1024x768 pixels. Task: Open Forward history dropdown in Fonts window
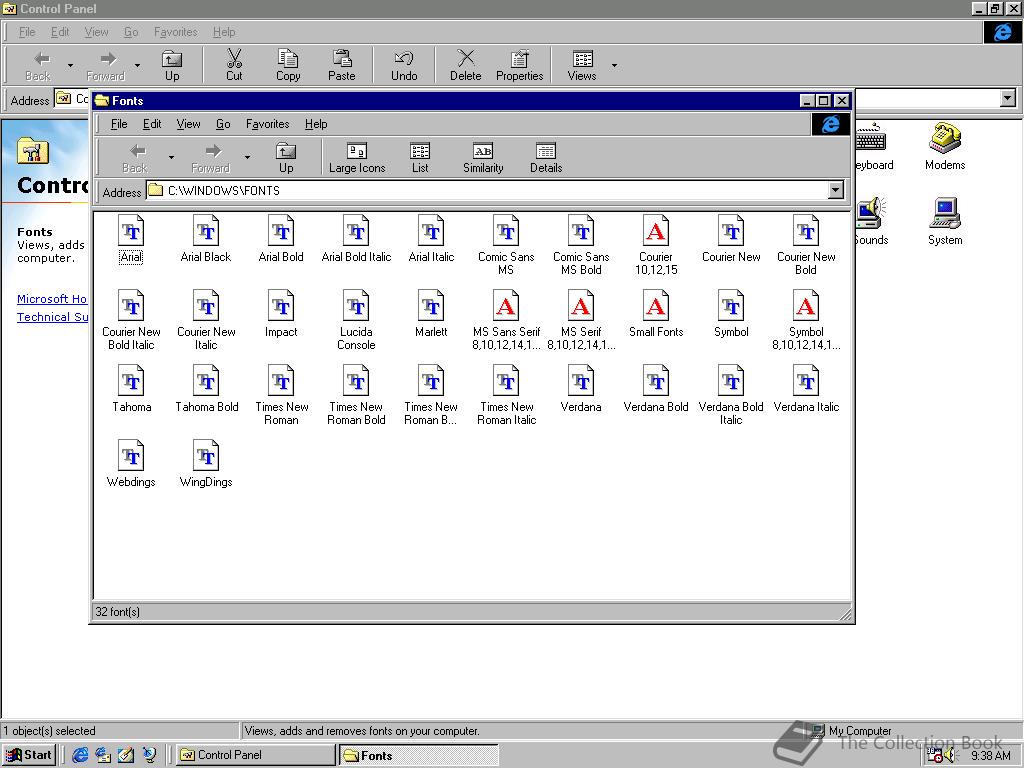247,157
